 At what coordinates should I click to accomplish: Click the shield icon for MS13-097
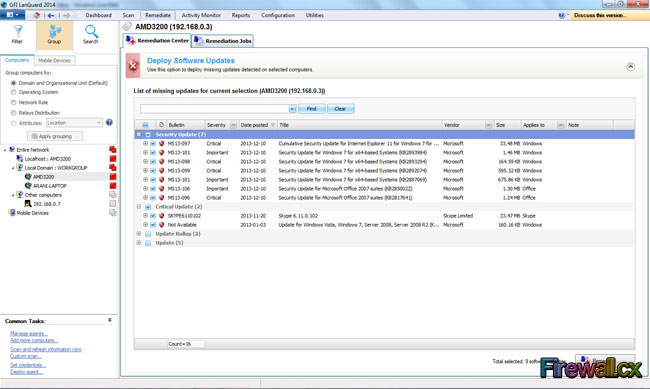162,143
